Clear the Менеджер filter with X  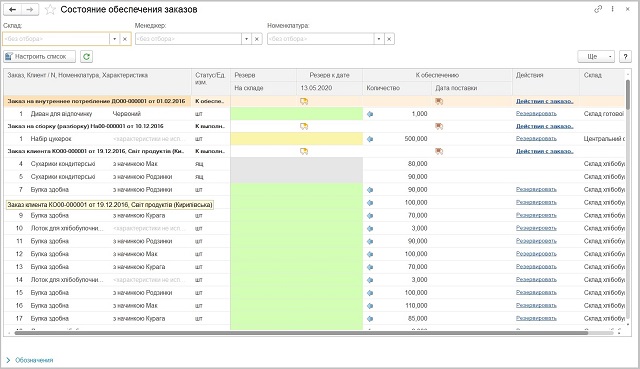click(257, 39)
